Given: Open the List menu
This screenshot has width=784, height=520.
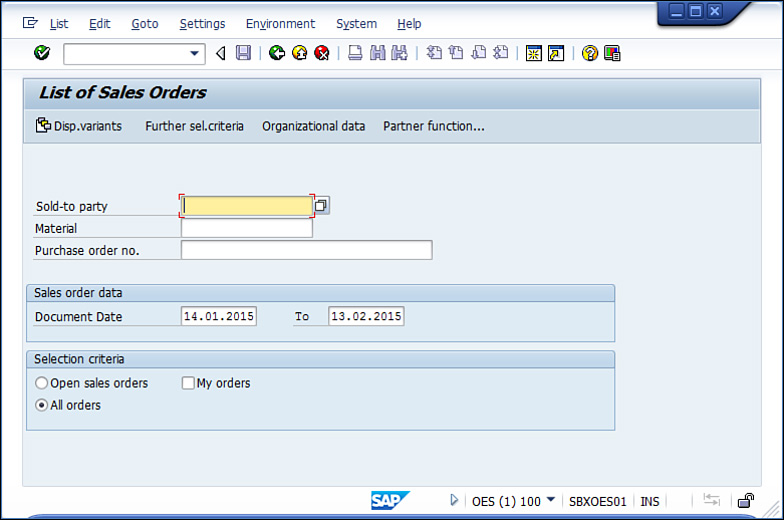Looking at the screenshot, I should 59,24.
